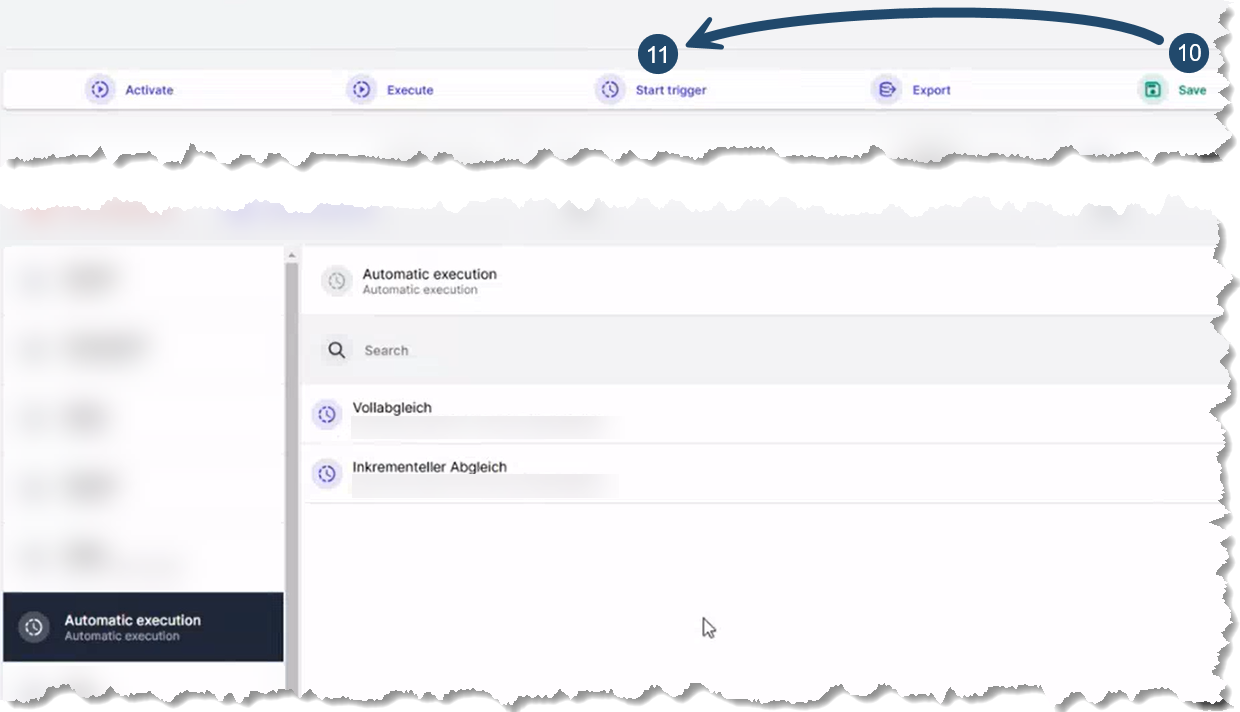The image size is (1240, 712).
Task: Select Automatic execution in the sidebar
Action: pos(143,627)
